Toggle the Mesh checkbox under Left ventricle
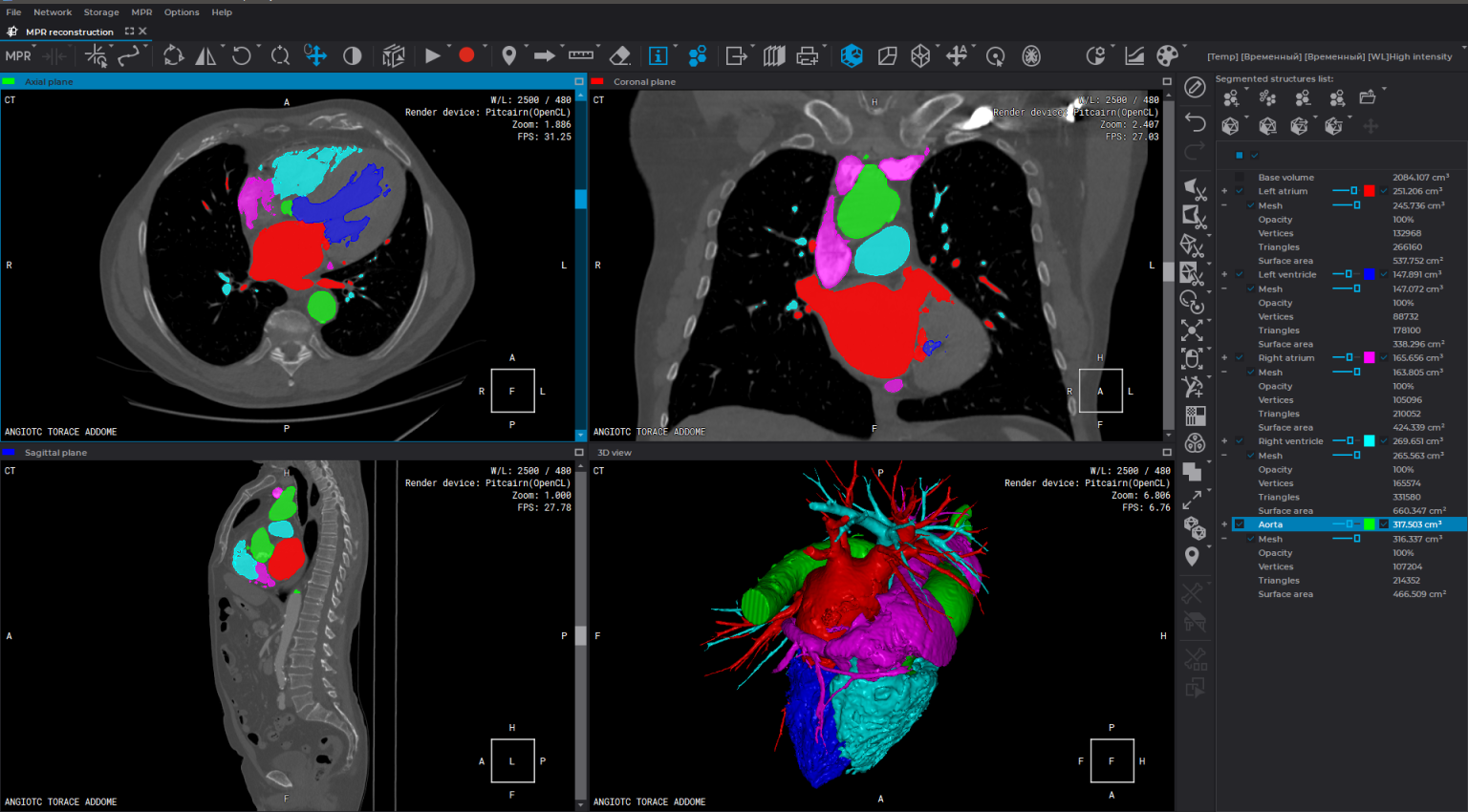 pyautogui.click(x=1251, y=288)
